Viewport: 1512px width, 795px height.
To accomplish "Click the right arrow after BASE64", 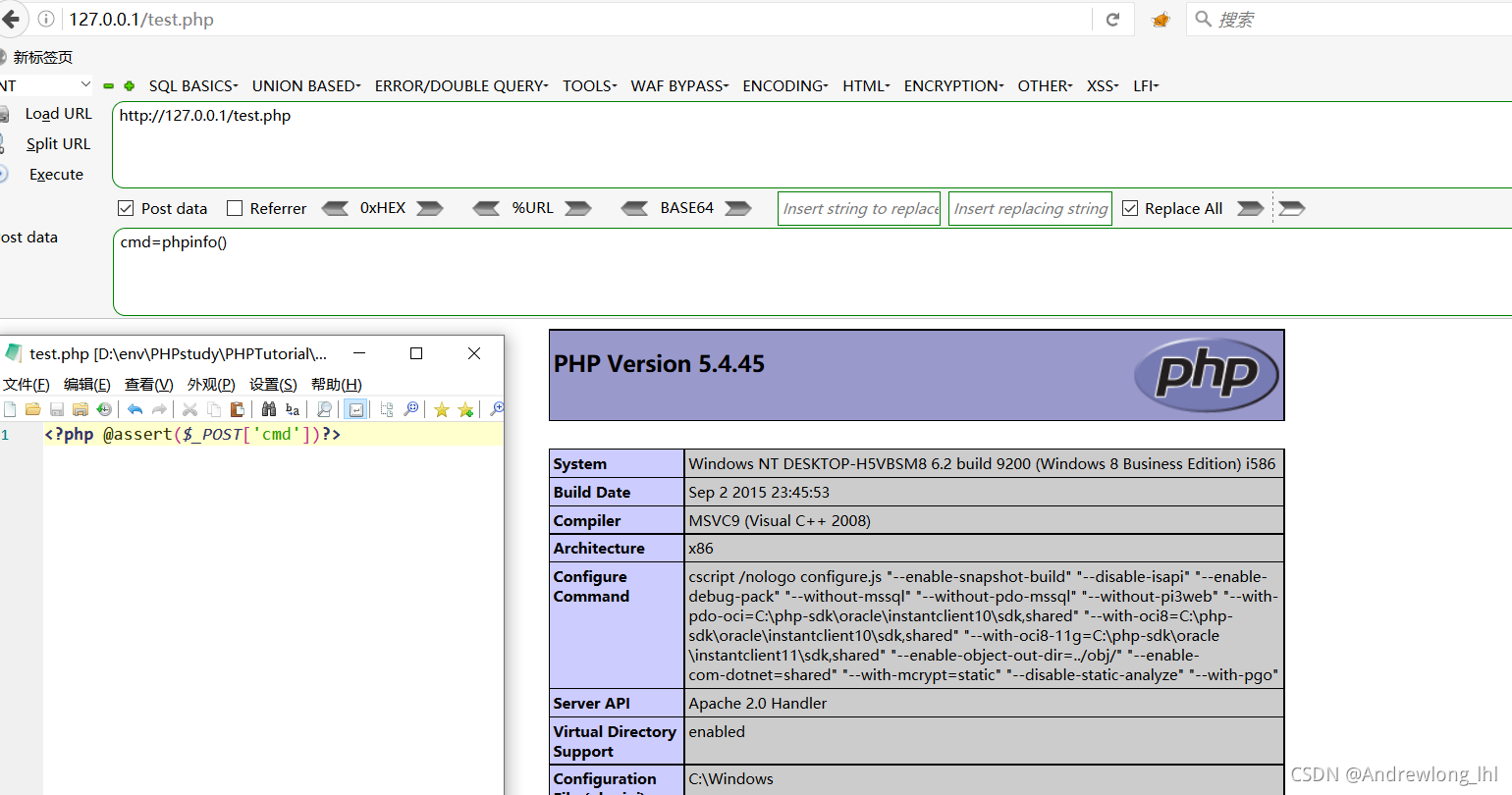I will [738, 208].
